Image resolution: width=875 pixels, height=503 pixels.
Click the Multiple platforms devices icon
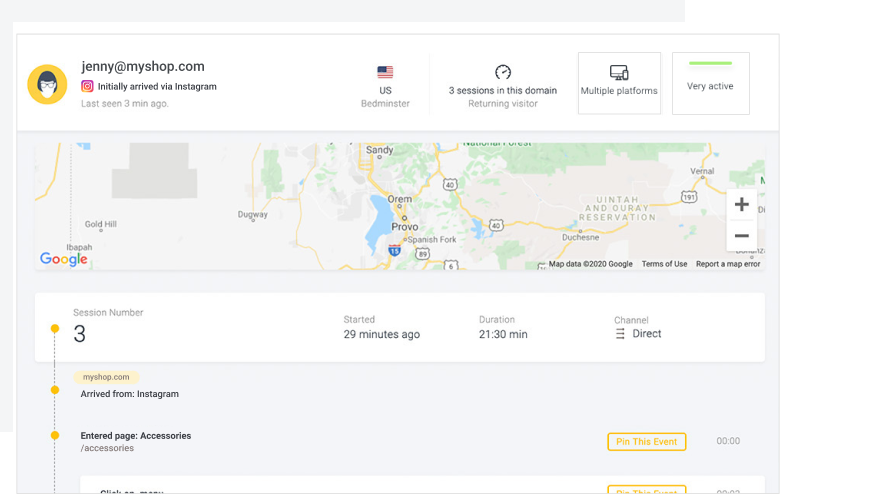[619, 73]
